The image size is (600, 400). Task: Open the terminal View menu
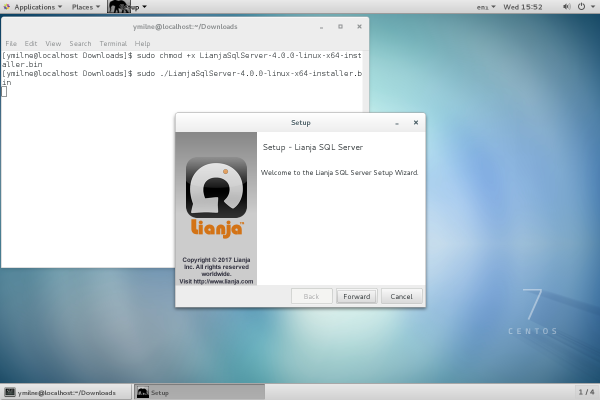53,44
